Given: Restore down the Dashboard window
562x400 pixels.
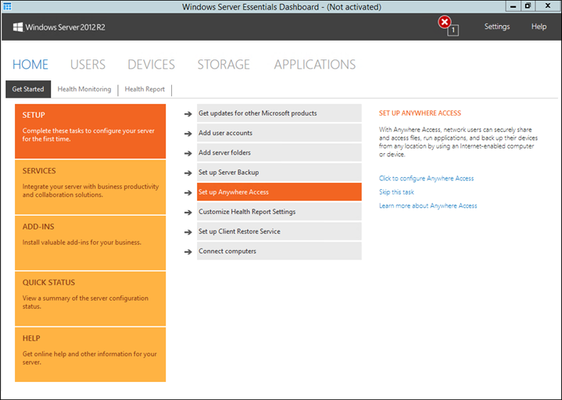Looking at the screenshot, I should tap(528, 6).
